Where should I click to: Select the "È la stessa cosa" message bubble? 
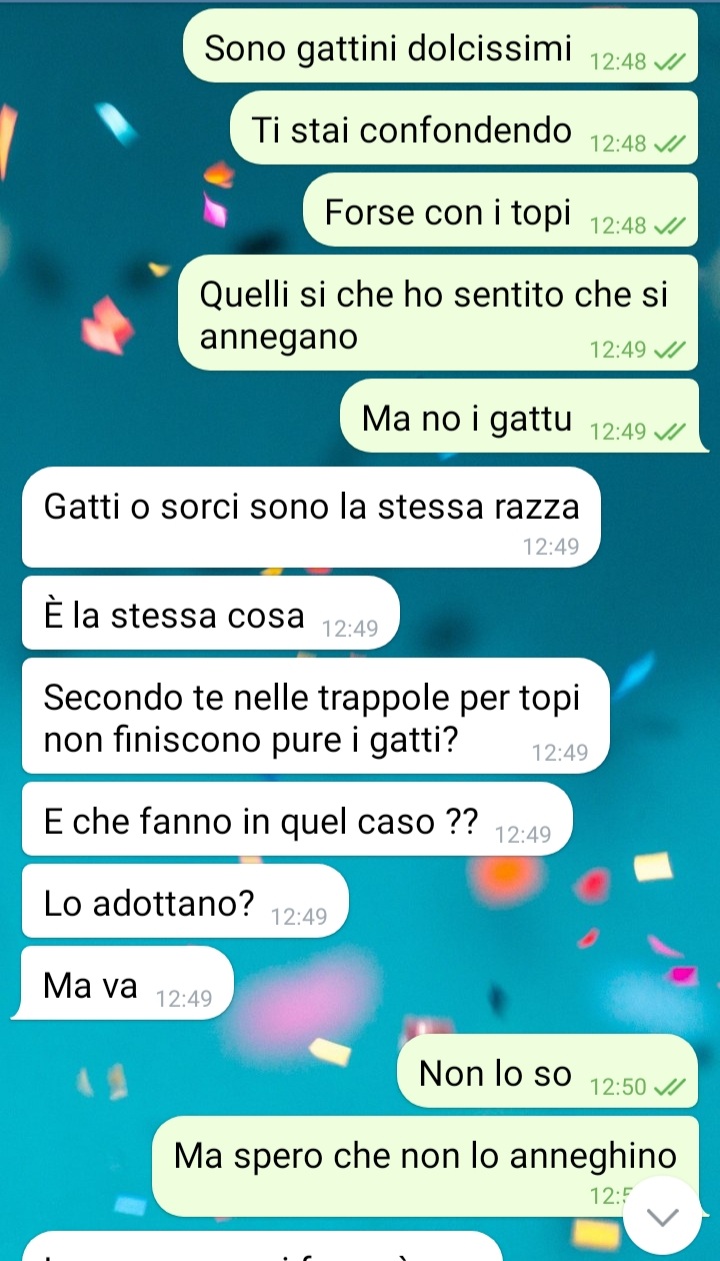[x=210, y=613]
